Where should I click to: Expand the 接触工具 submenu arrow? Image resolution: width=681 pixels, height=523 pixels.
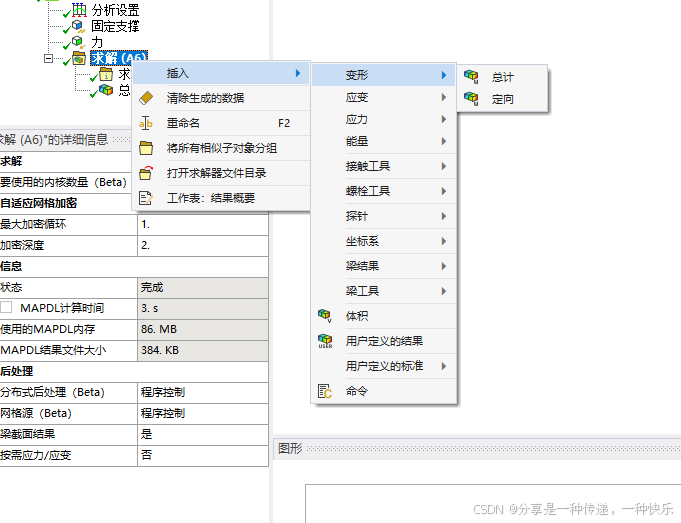[444, 166]
